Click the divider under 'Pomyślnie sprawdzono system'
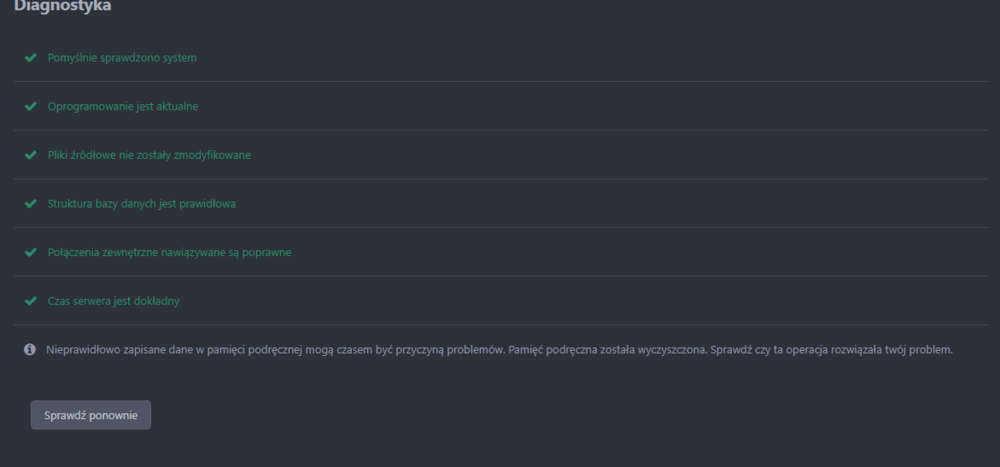This screenshot has width=1000, height=467. click(x=500, y=82)
